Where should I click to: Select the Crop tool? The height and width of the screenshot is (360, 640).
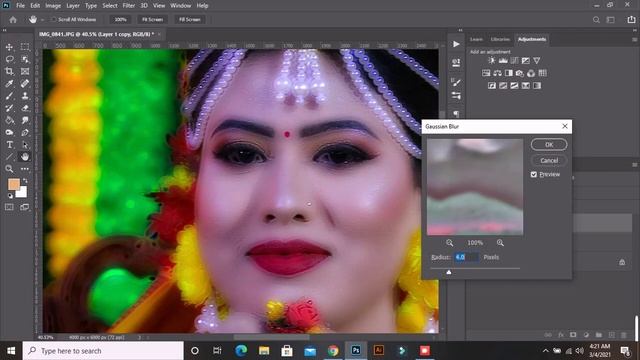[x=9, y=71]
